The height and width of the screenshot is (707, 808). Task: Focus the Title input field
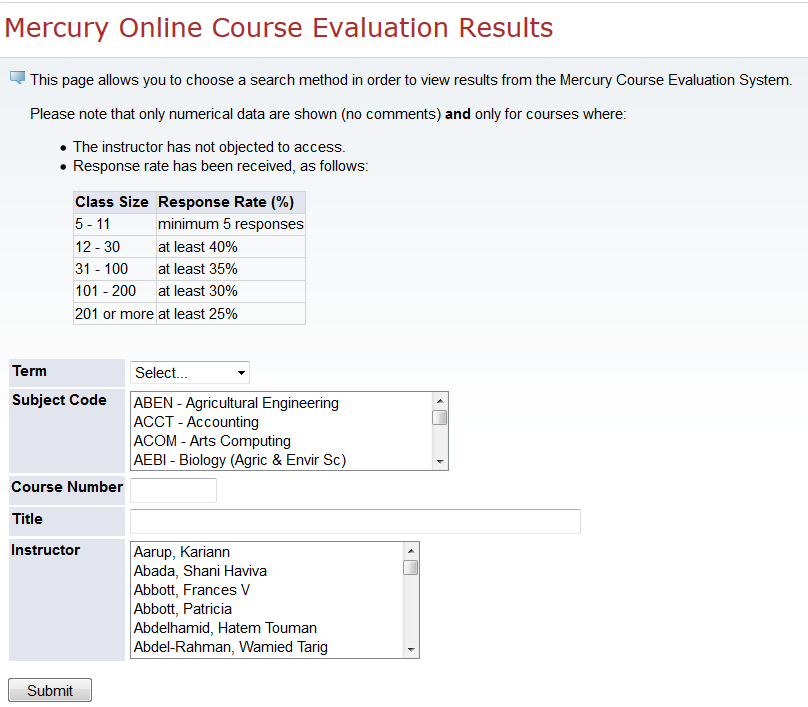coord(355,521)
